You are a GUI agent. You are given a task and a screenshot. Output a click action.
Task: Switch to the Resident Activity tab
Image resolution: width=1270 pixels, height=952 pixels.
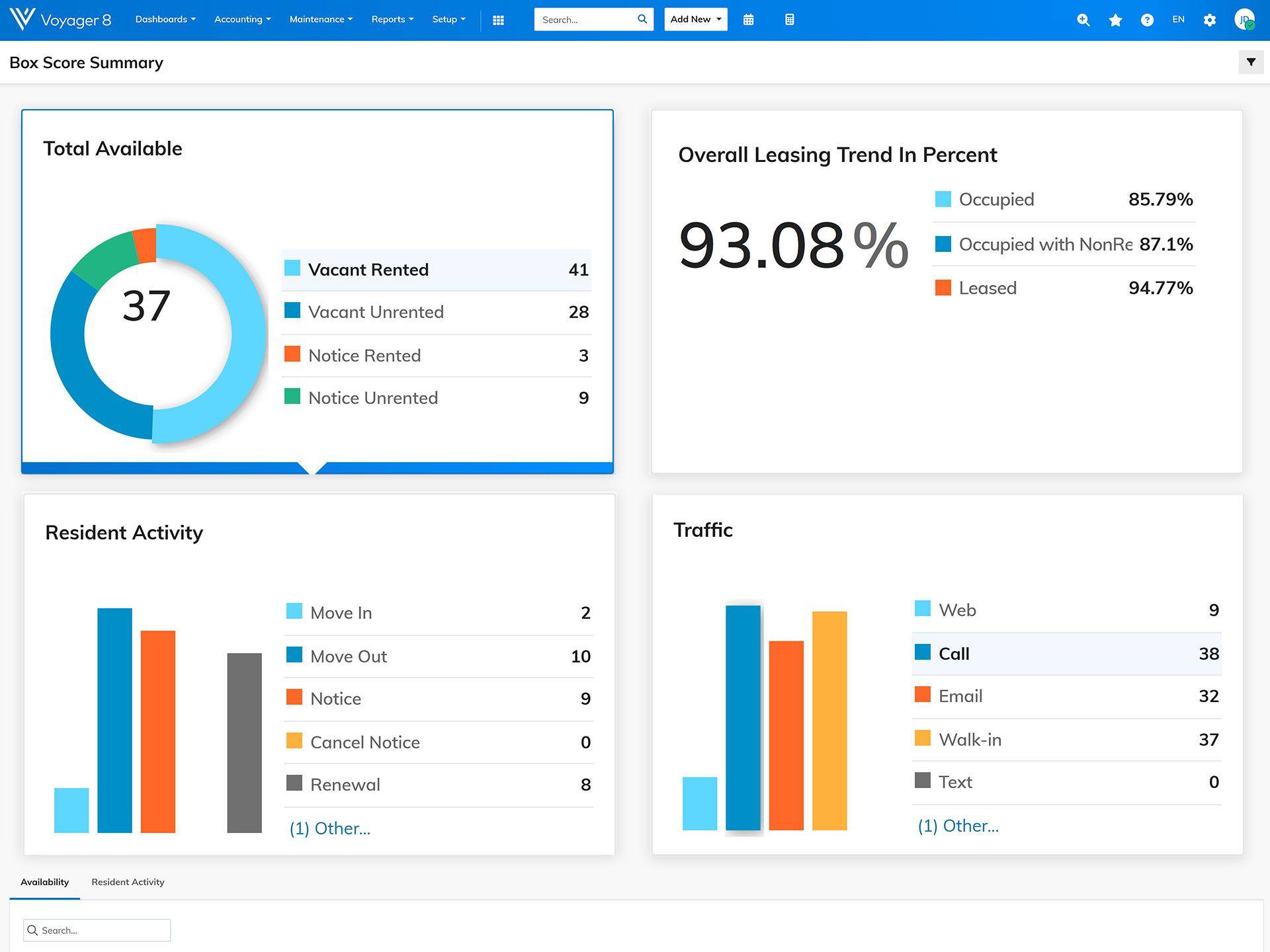tap(128, 882)
